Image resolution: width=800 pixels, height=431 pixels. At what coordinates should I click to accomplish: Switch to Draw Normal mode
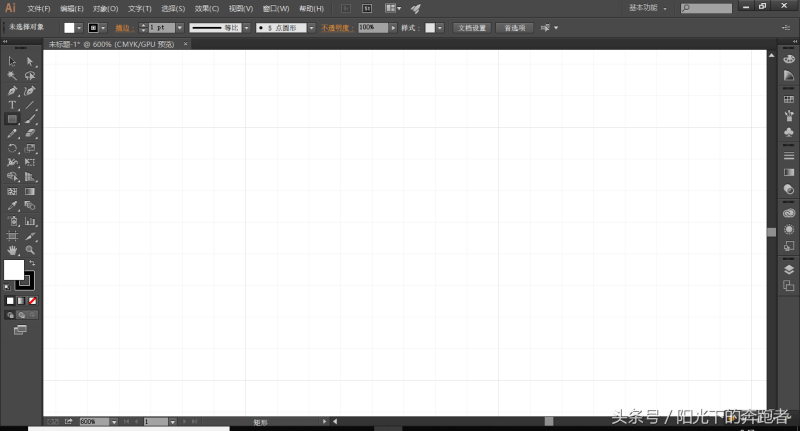pyautogui.click(x=10, y=315)
